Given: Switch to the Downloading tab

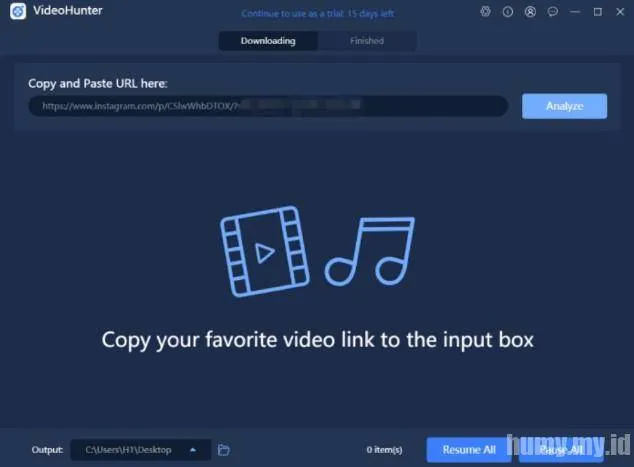Looking at the screenshot, I should pos(268,41).
